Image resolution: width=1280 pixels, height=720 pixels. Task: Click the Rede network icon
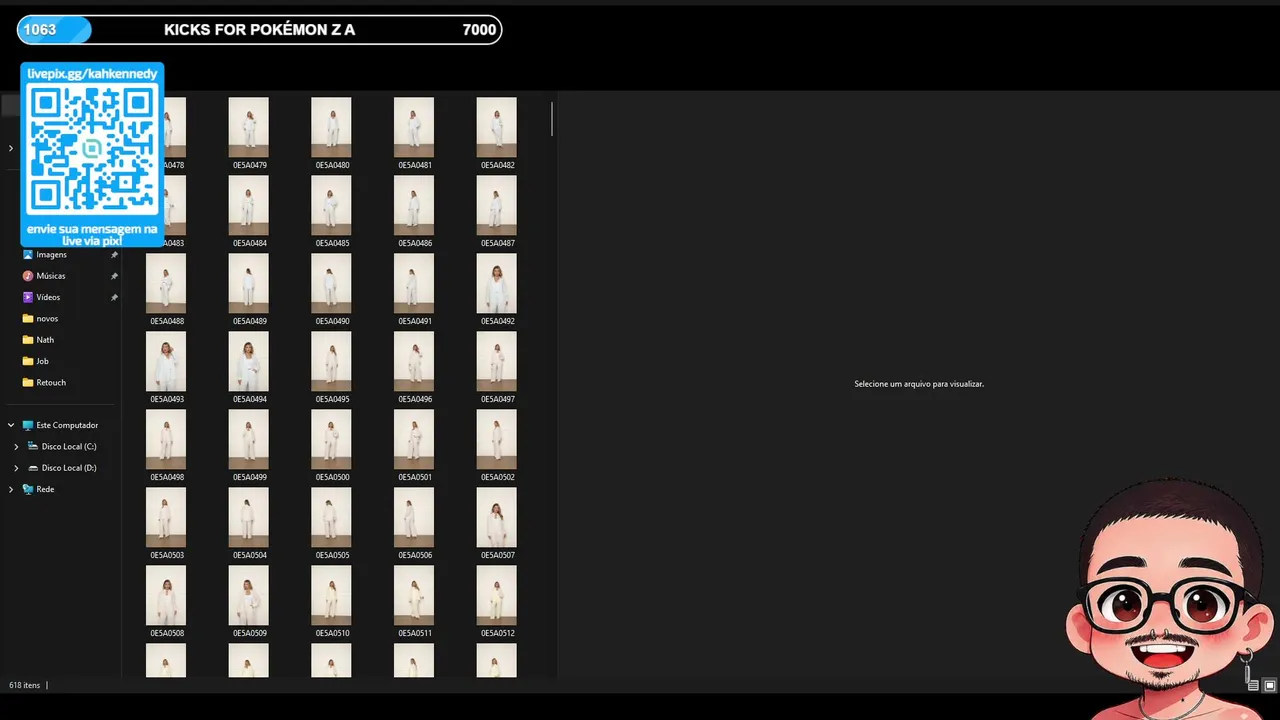[x=28, y=489]
